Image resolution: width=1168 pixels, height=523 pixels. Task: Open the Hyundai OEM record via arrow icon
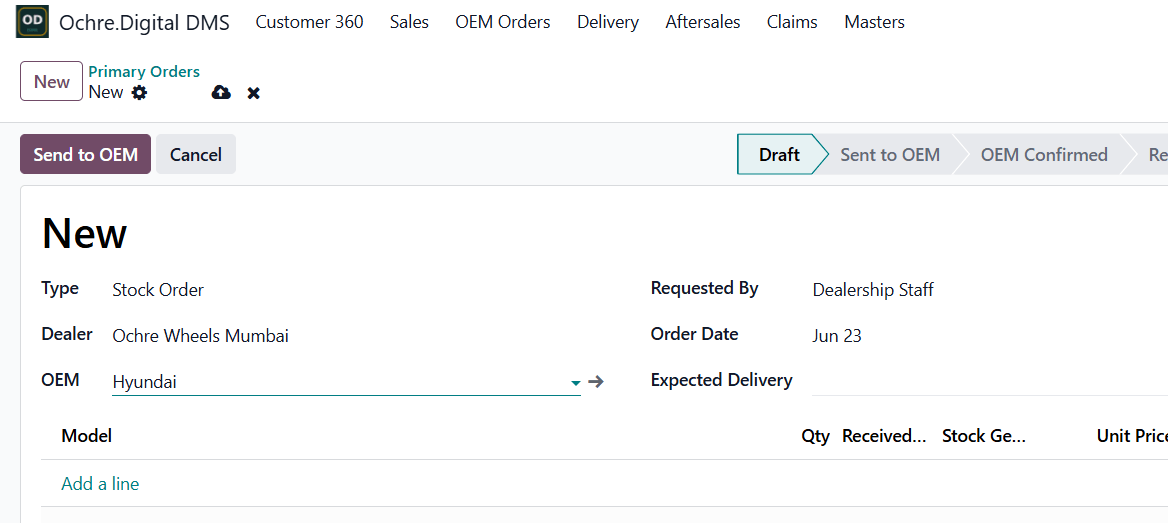coord(595,382)
